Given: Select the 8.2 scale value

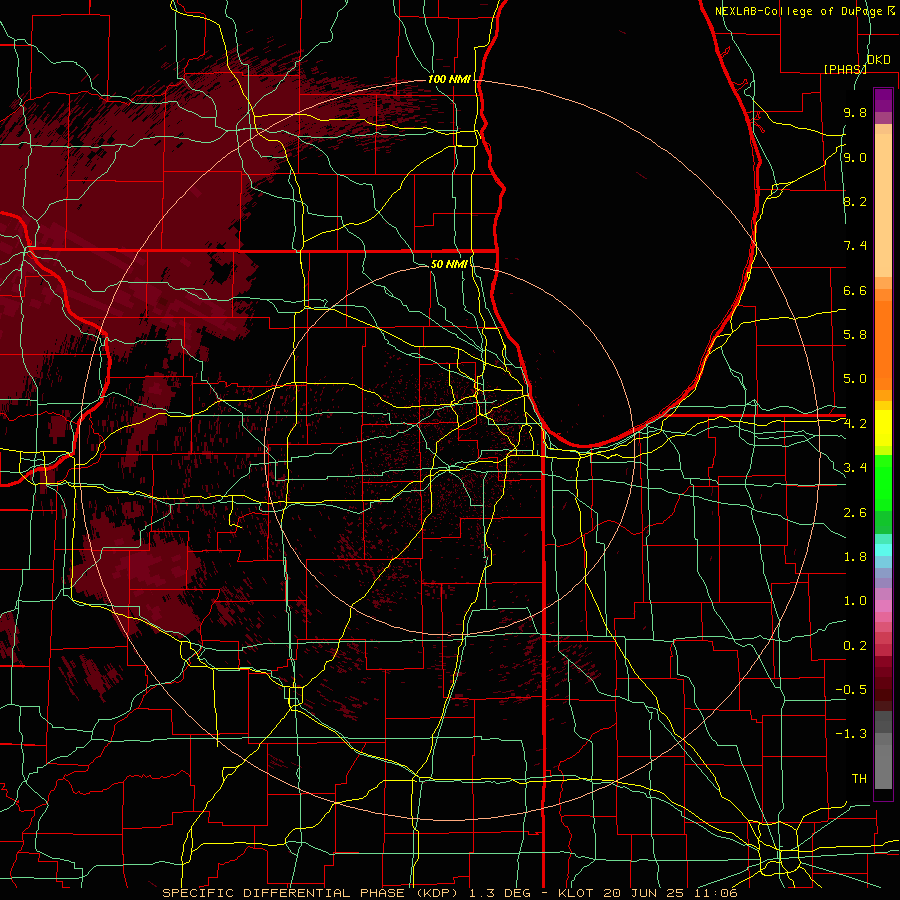Looking at the screenshot, I should pos(855,201).
